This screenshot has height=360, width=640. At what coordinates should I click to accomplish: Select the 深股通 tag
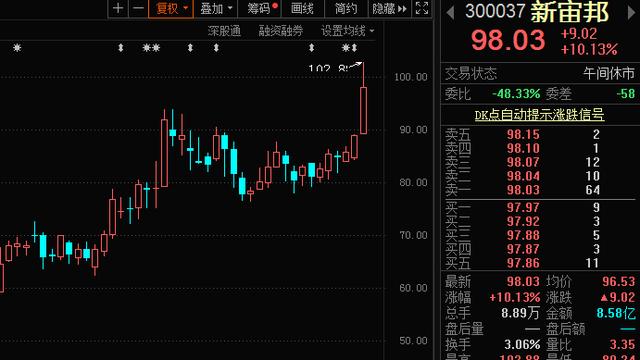click(x=224, y=31)
